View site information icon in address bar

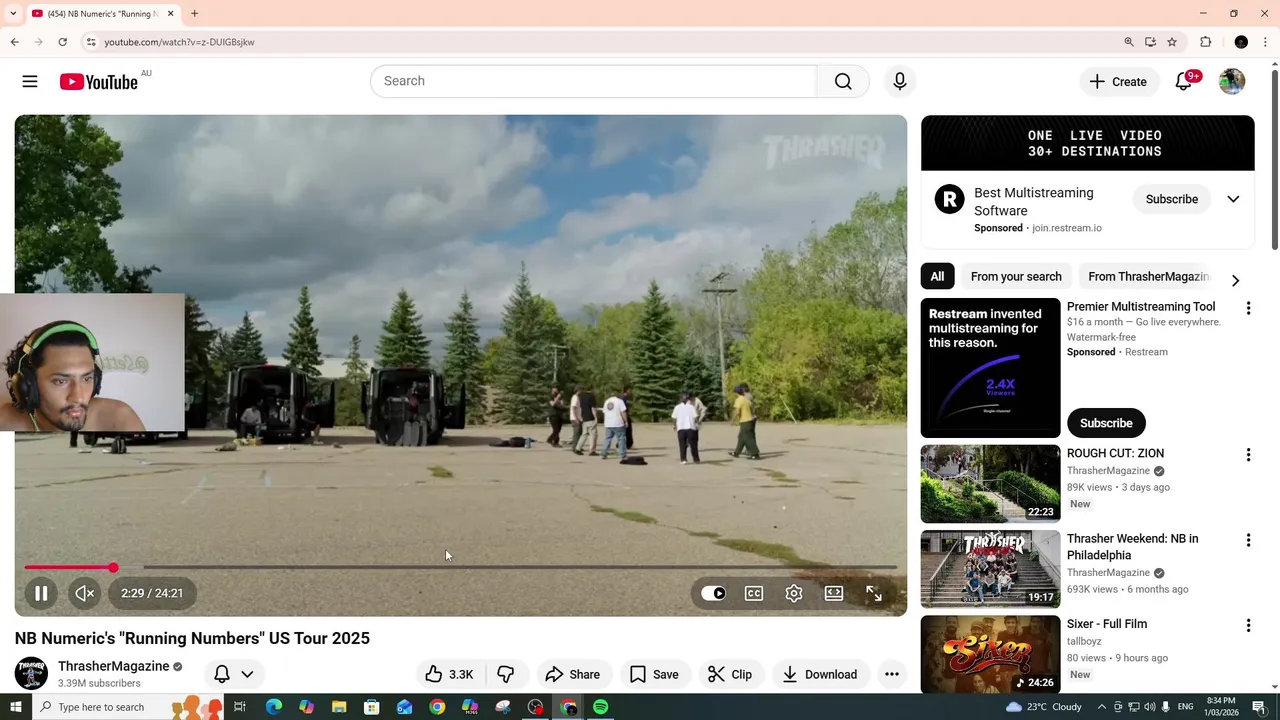tap(91, 42)
